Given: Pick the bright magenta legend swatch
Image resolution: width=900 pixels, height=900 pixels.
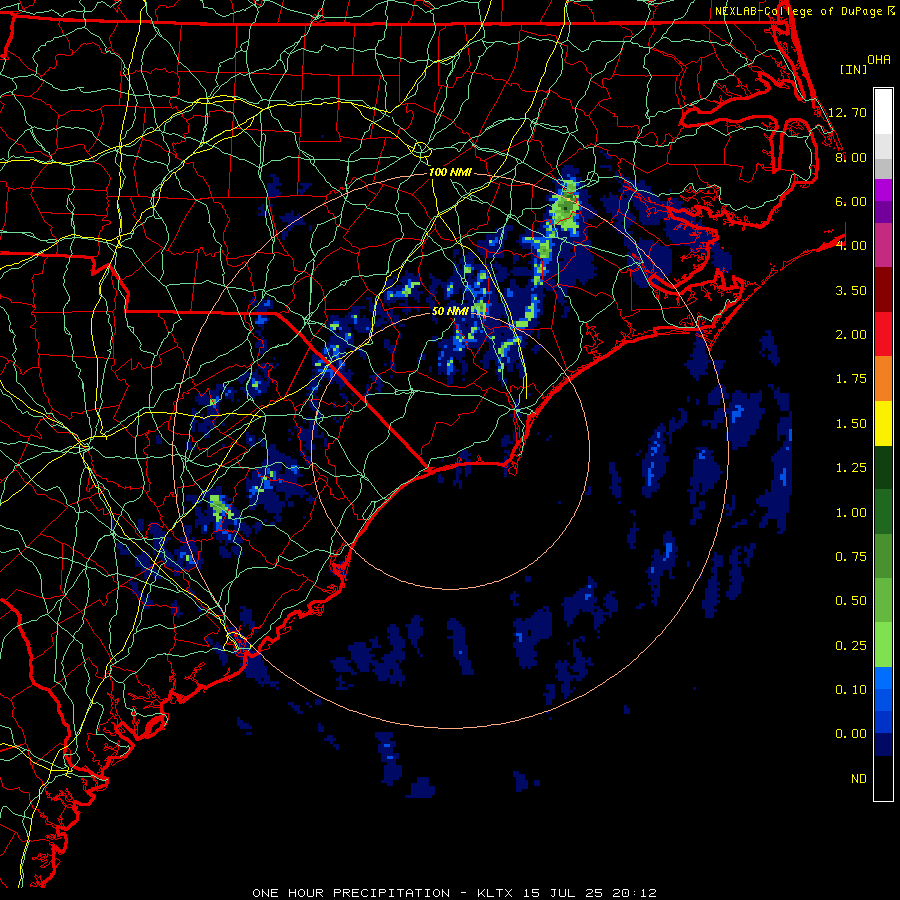Looking at the screenshot, I should click(x=883, y=190).
